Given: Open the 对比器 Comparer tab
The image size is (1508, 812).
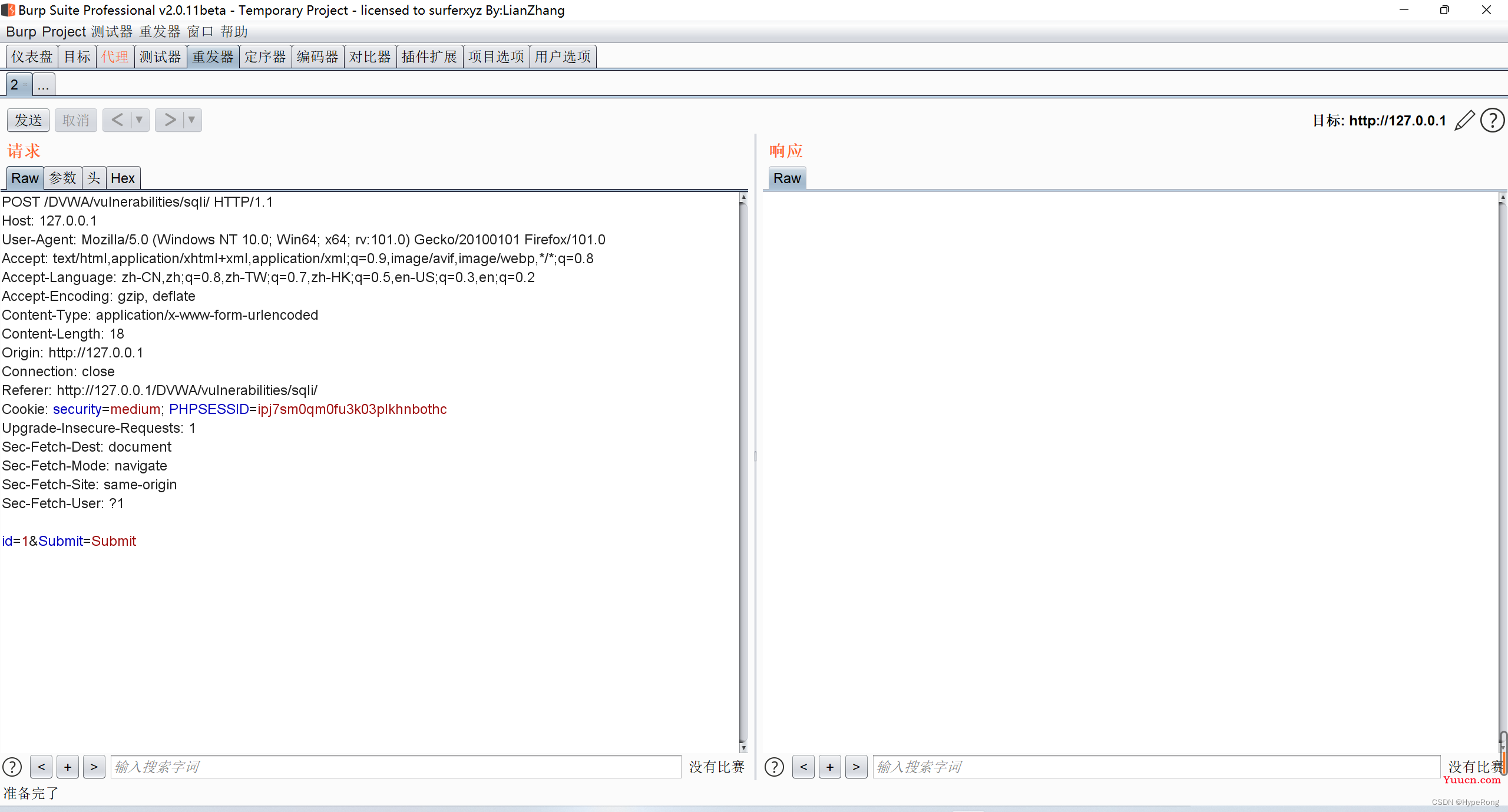Looking at the screenshot, I should (370, 57).
